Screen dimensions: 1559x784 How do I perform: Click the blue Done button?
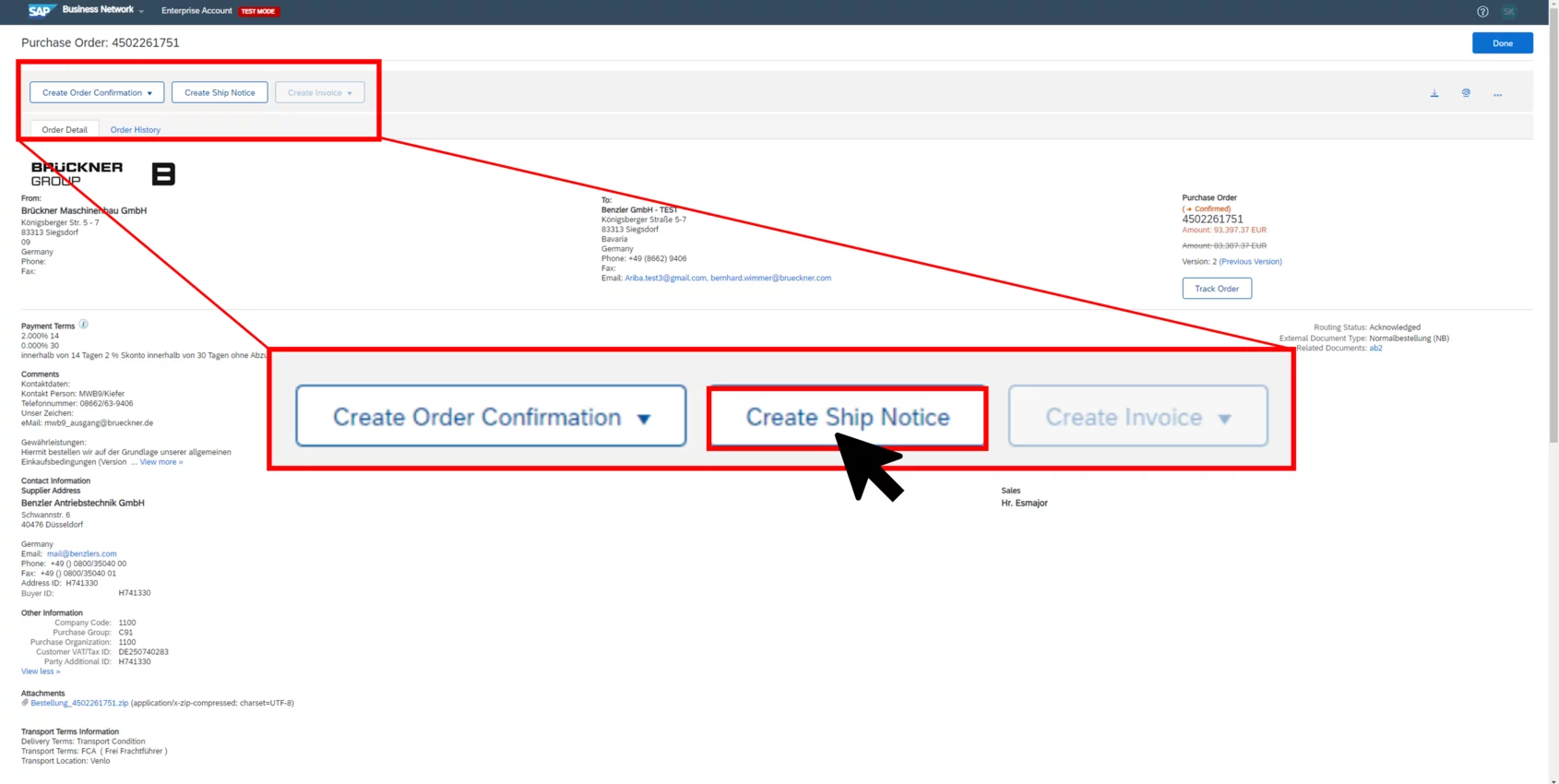pos(1502,42)
